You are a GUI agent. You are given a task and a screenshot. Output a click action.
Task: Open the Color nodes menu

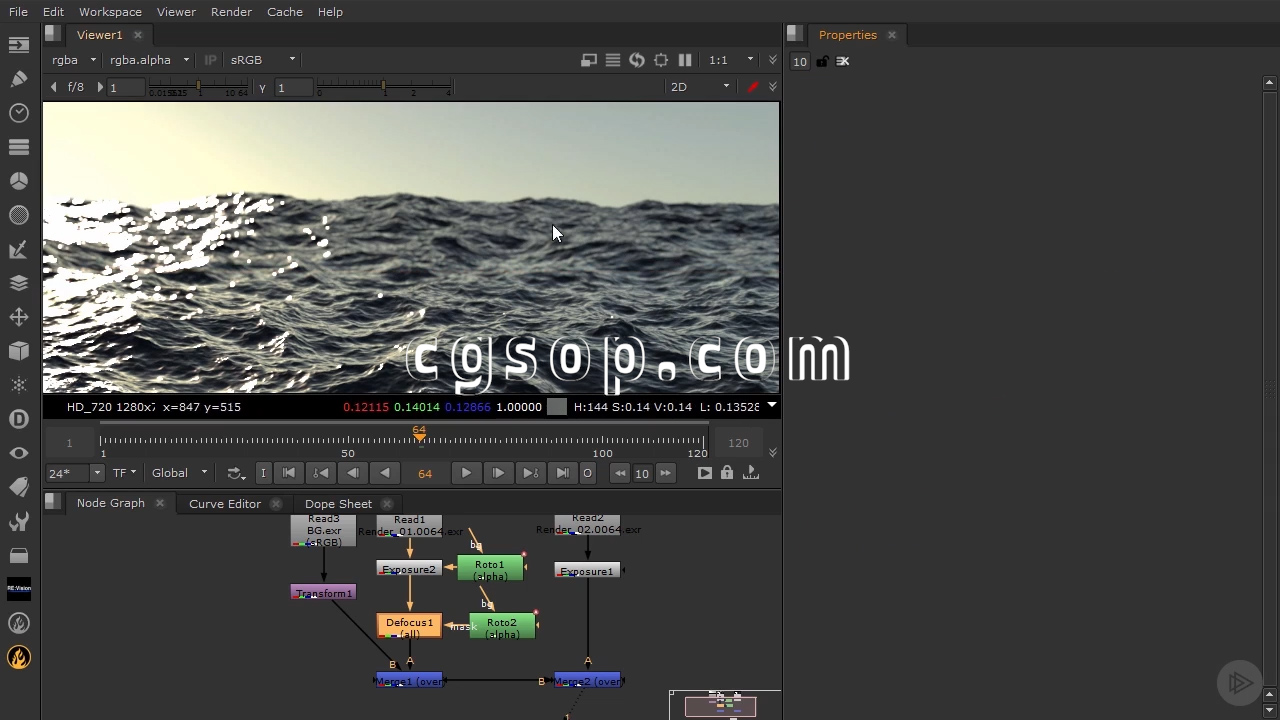point(18,181)
